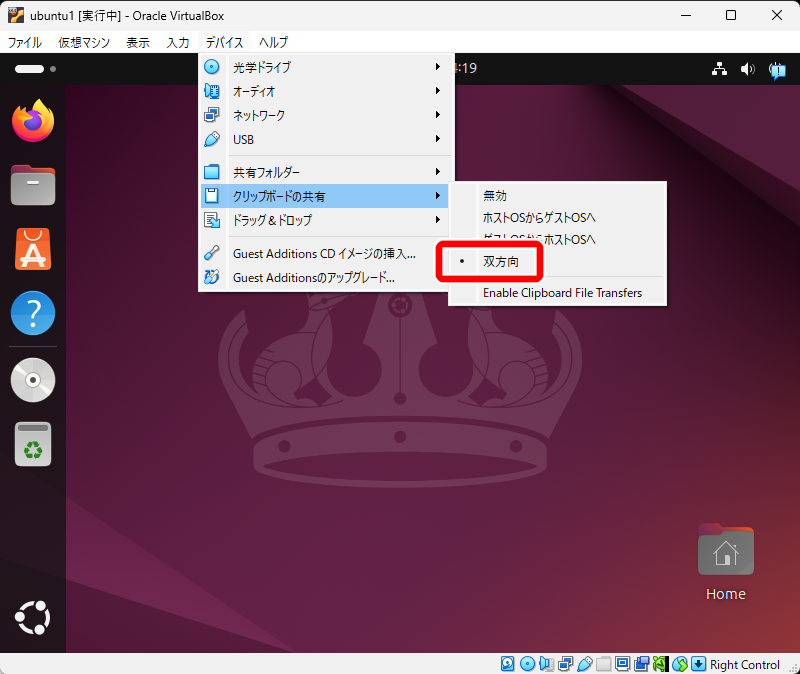Click the network monitors icon in menu
This screenshot has width=800, height=674.
point(212,115)
